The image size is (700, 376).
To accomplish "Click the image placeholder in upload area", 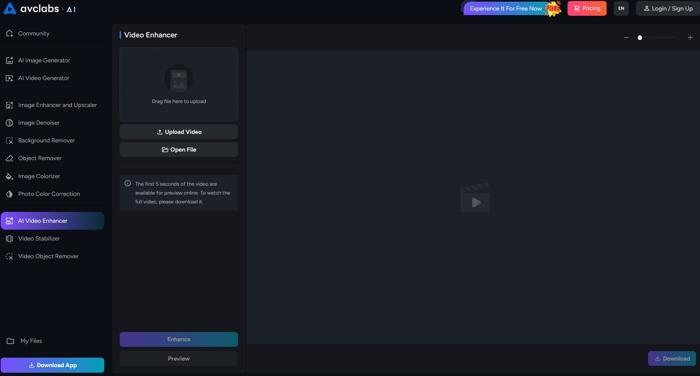I will pyautogui.click(x=179, y=79).
